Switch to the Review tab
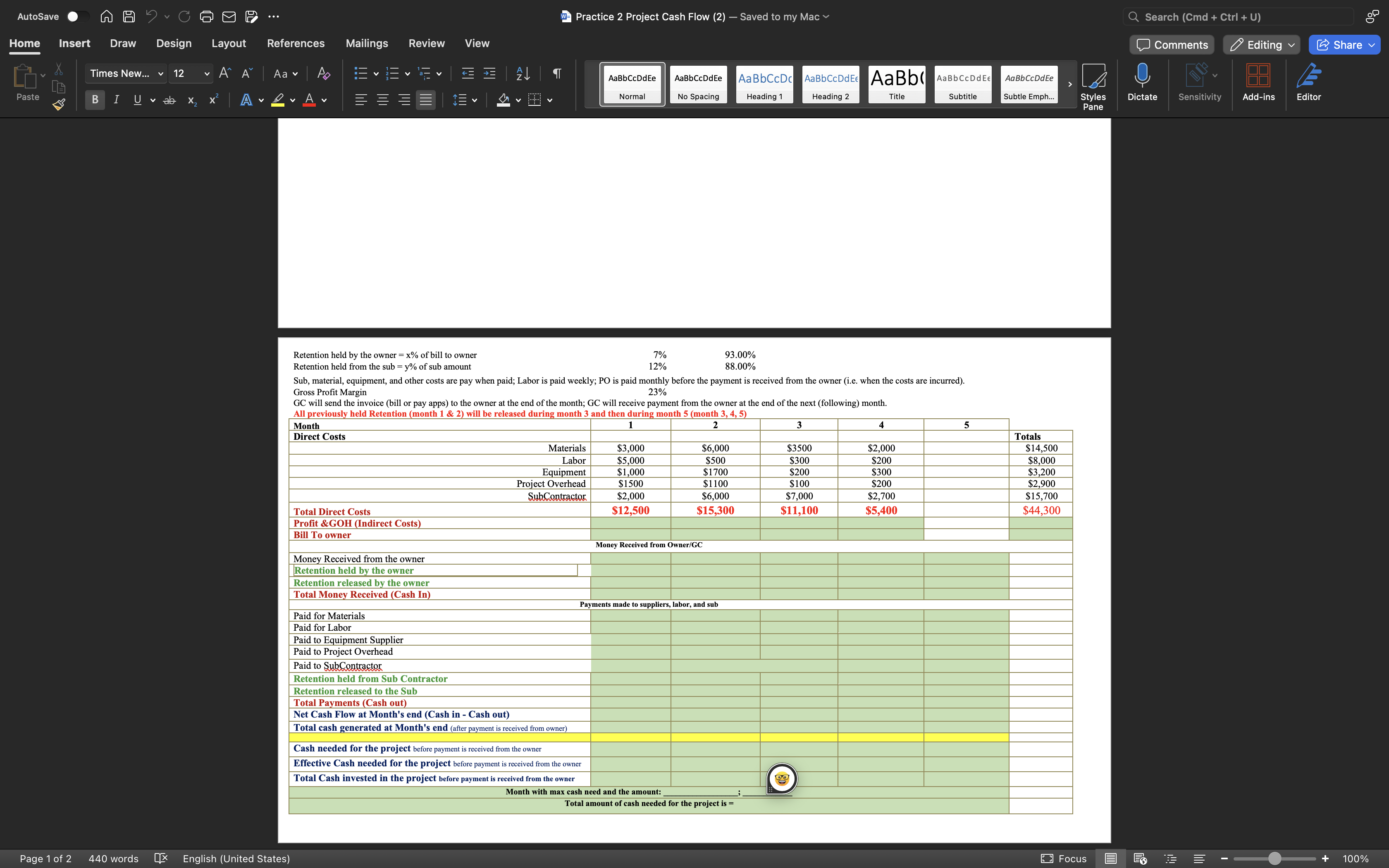Screen dimensions: 1389x868 [x=426, y=43]
